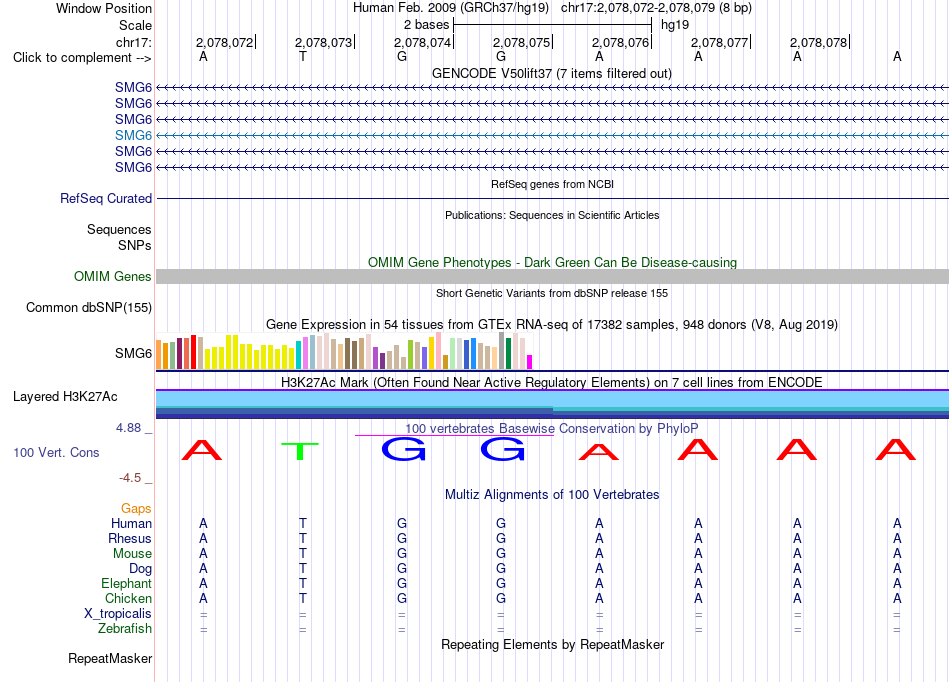
Task: Click the Common dbSNP(155) label
Action: pos(88,308)
